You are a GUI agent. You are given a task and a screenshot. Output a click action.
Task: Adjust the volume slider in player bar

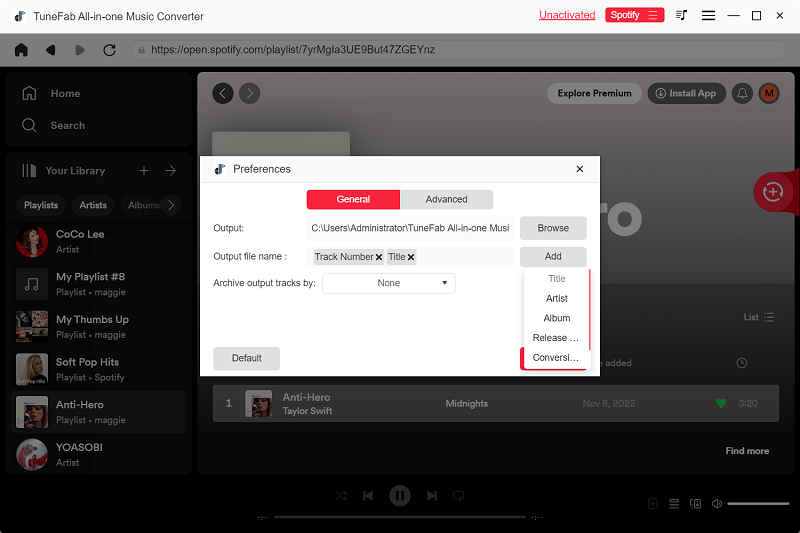coord(758,503)
